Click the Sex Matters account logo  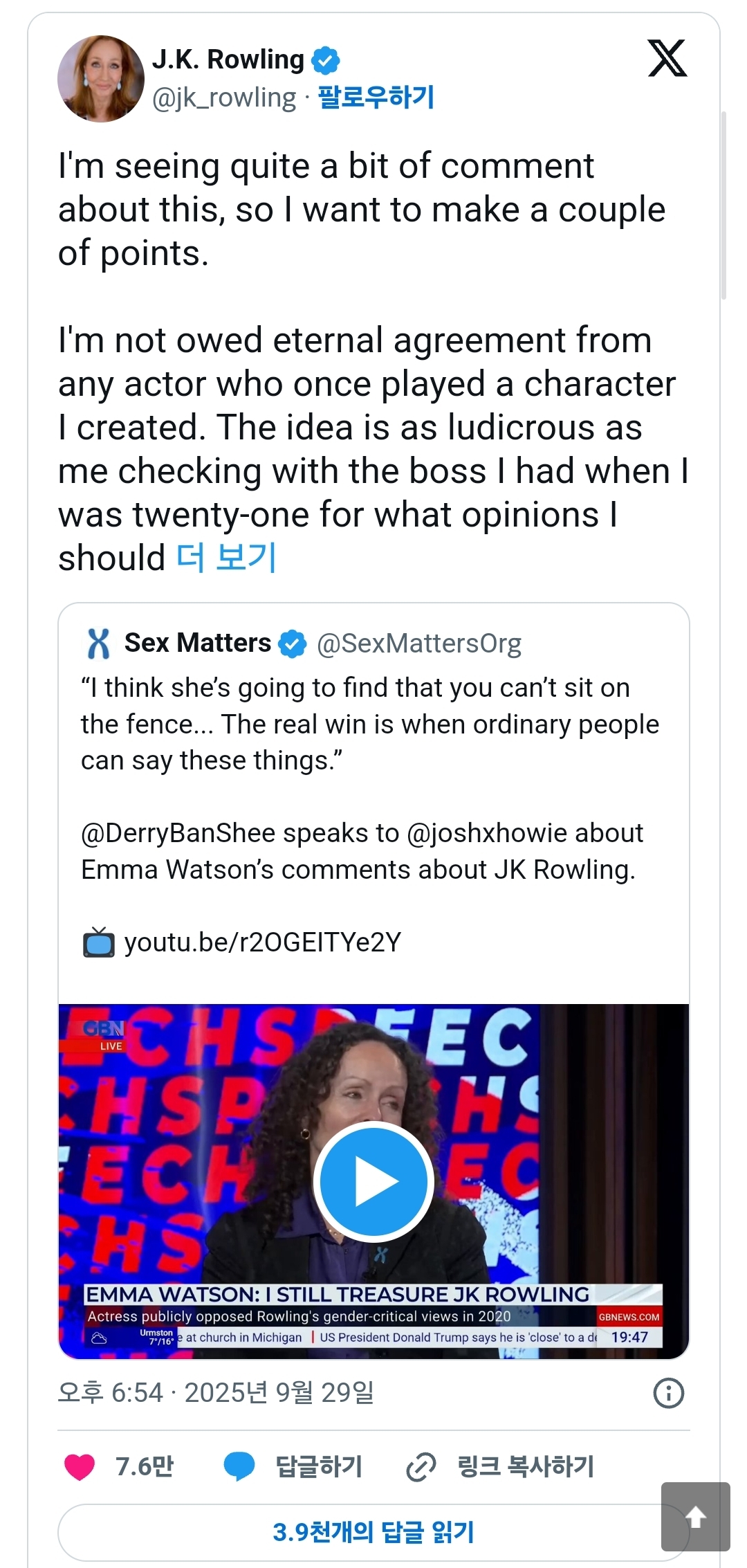pyautogui.click(x=99, y=644)
